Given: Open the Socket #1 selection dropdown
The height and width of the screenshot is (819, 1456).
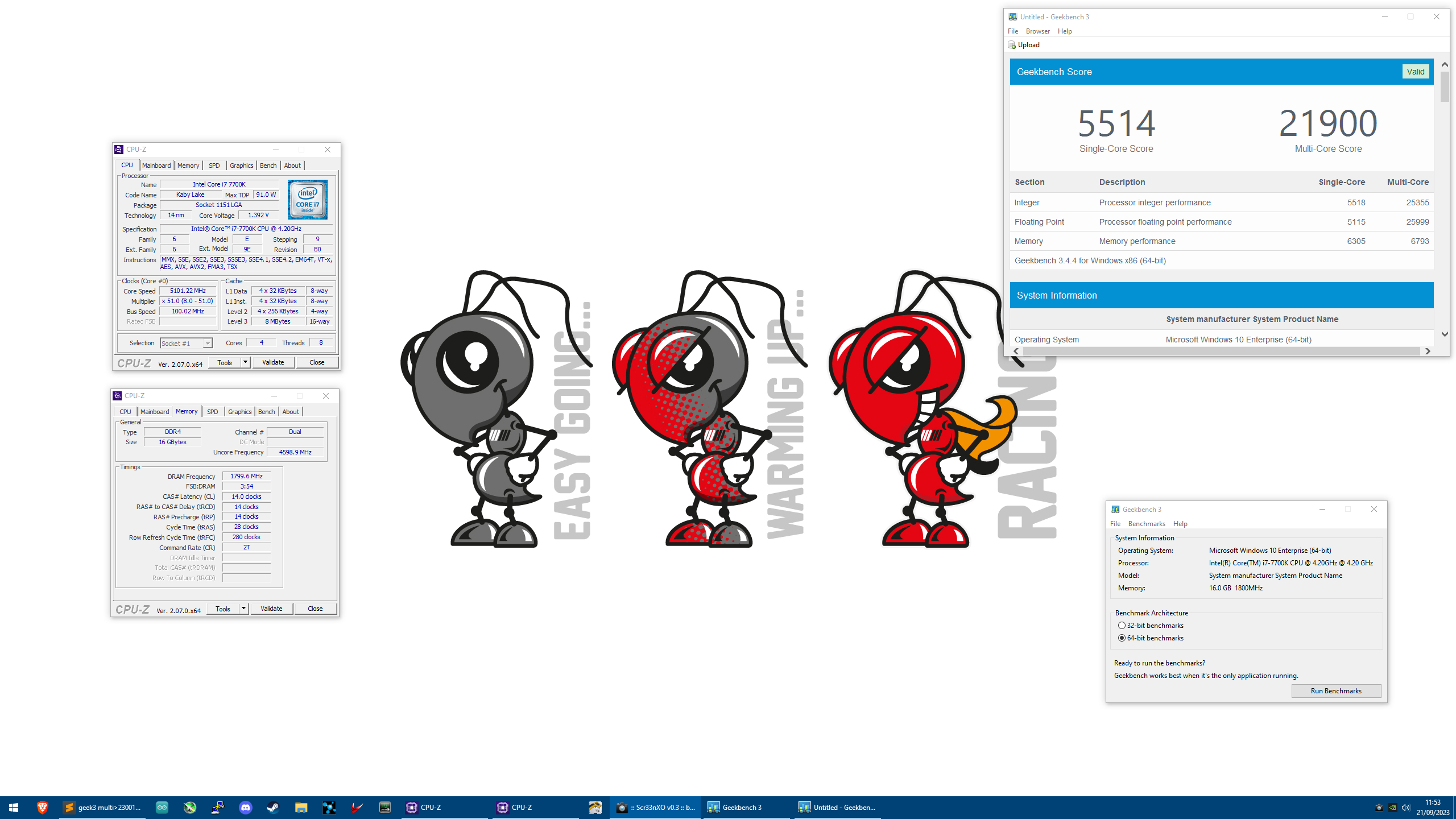Looking at the screenshot, I should [186, 343].
